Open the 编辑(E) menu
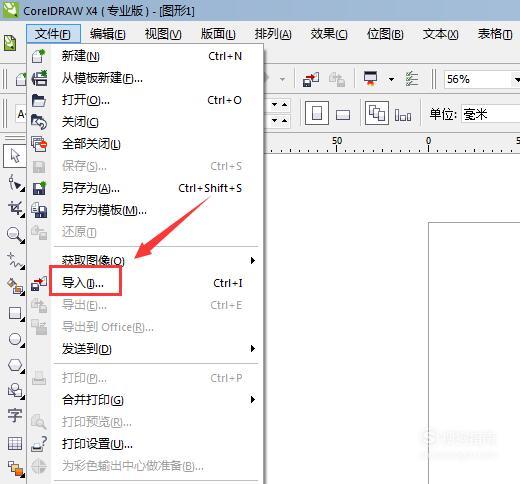 (107, 34)
